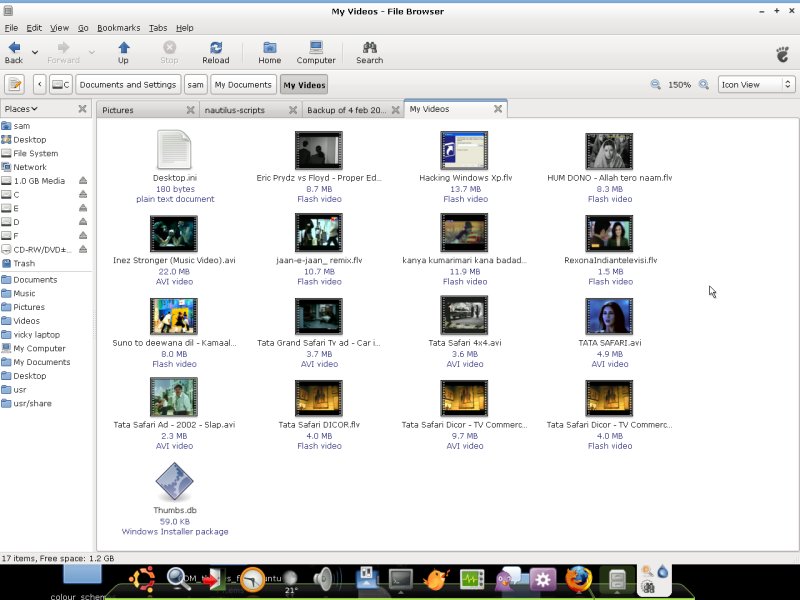The image size is (800, 600).
Task: Open the Go menu
Action: (83, 28)
